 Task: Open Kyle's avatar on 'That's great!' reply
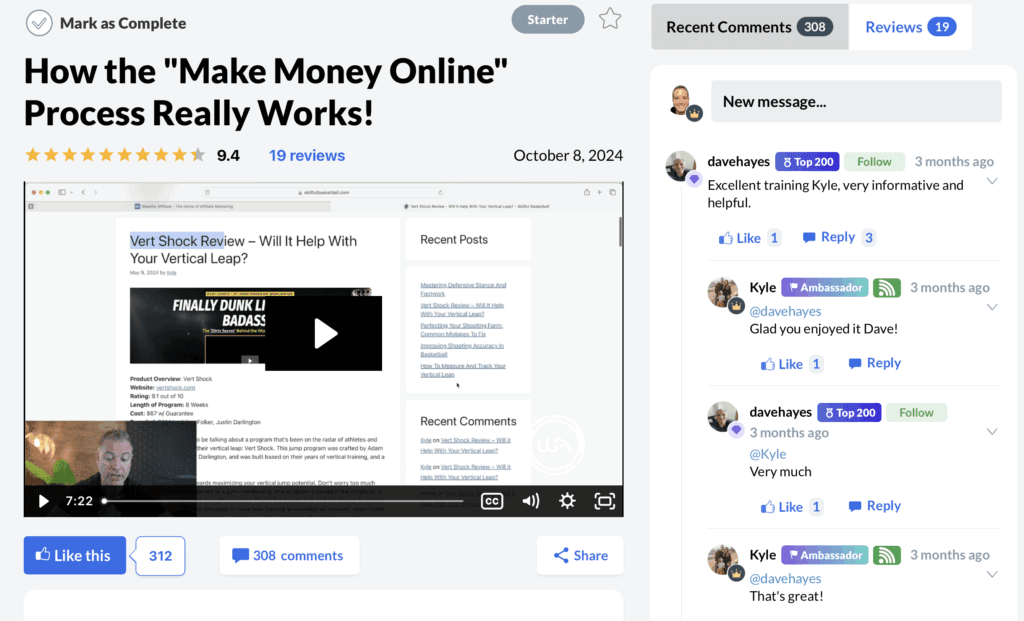tap(724, 561)
